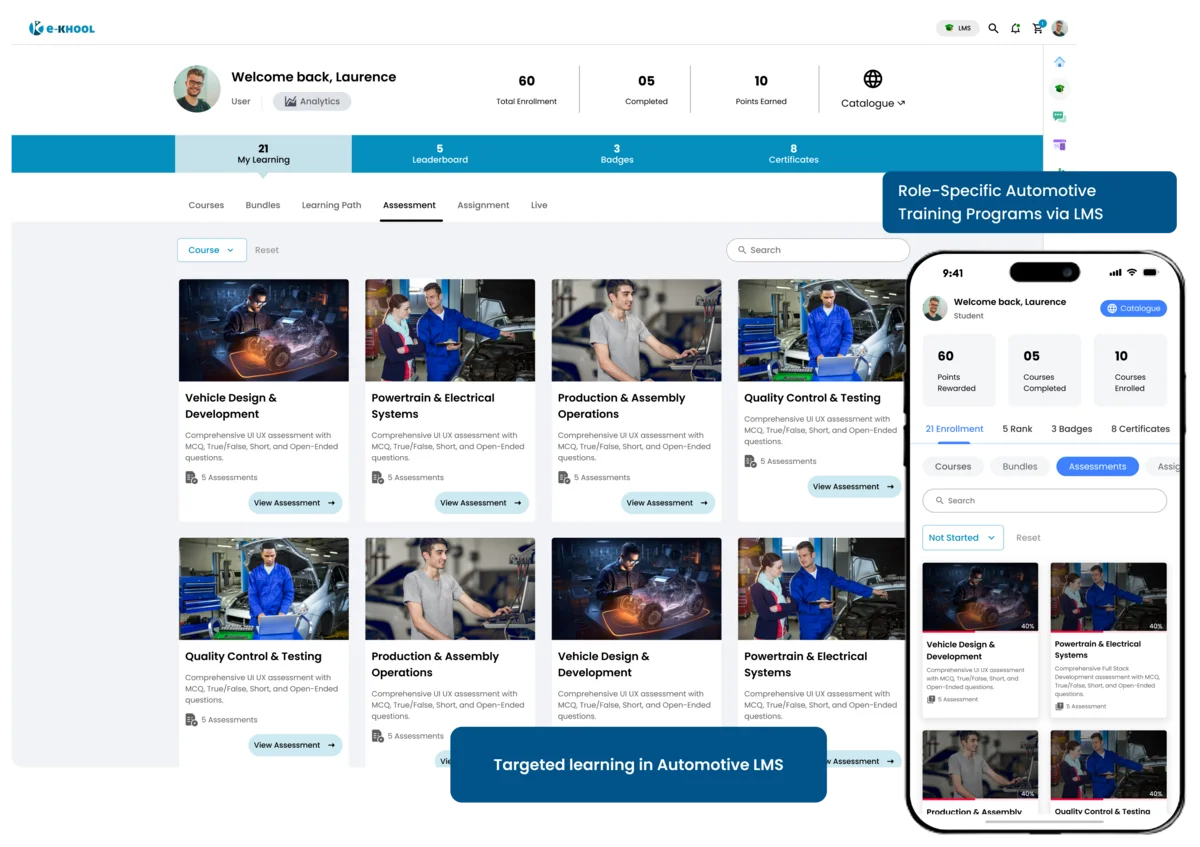The width and height of the screenshot is (1200, 847).
Task: Expand the Course filter dropdown
Action: pos(211,250)
